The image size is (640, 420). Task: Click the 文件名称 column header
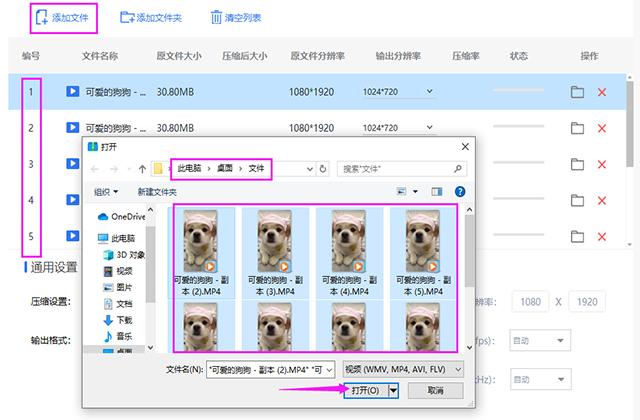coord(100,56)
